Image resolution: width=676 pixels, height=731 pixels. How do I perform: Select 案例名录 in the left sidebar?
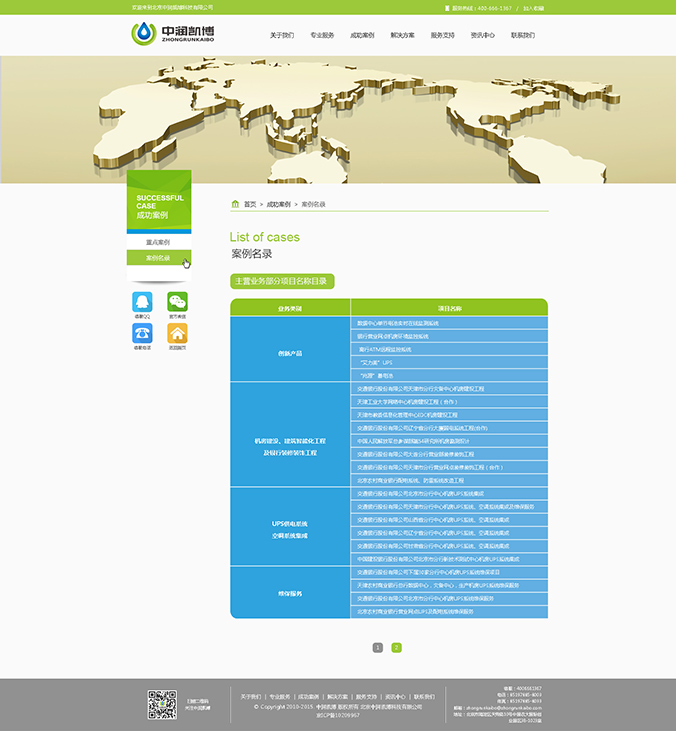click(158, 258)
